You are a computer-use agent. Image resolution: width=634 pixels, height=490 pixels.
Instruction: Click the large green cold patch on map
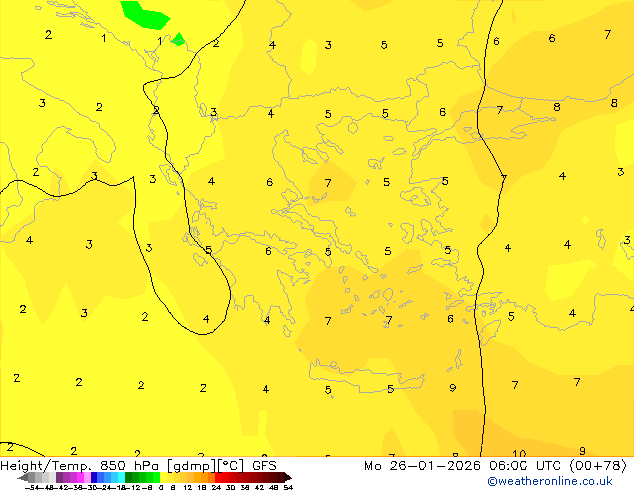(144, 15)
